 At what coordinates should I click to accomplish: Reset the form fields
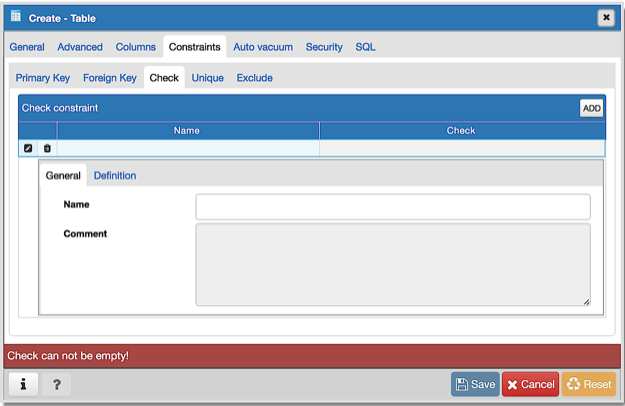[x=588, y=384]
